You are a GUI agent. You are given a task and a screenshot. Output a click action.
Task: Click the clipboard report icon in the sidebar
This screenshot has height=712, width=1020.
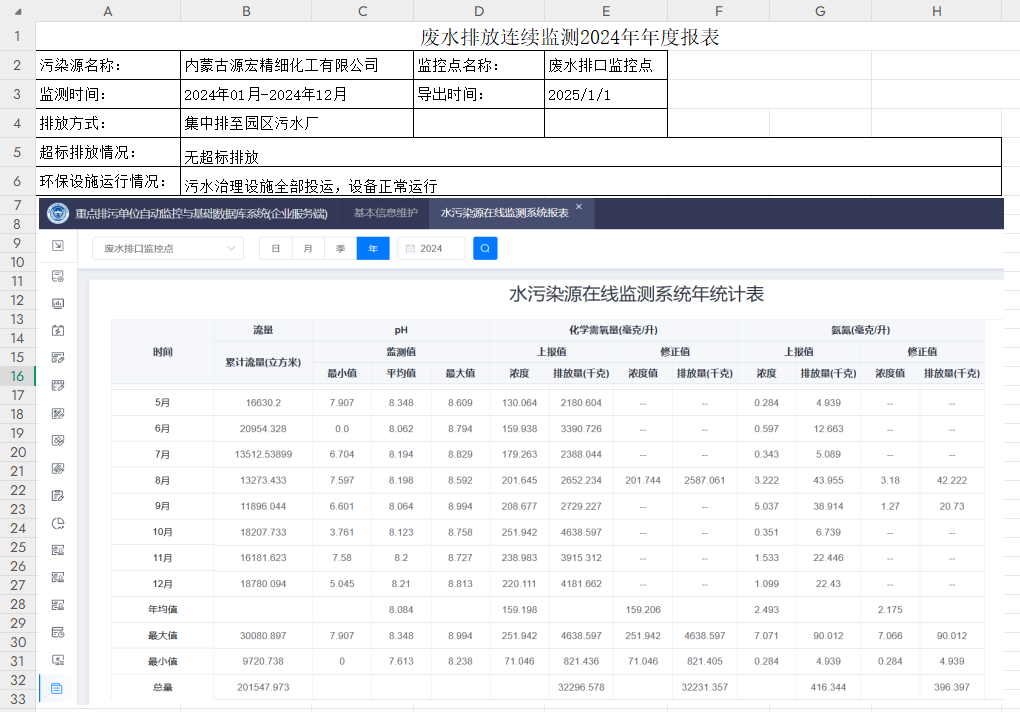coord(57,497)
